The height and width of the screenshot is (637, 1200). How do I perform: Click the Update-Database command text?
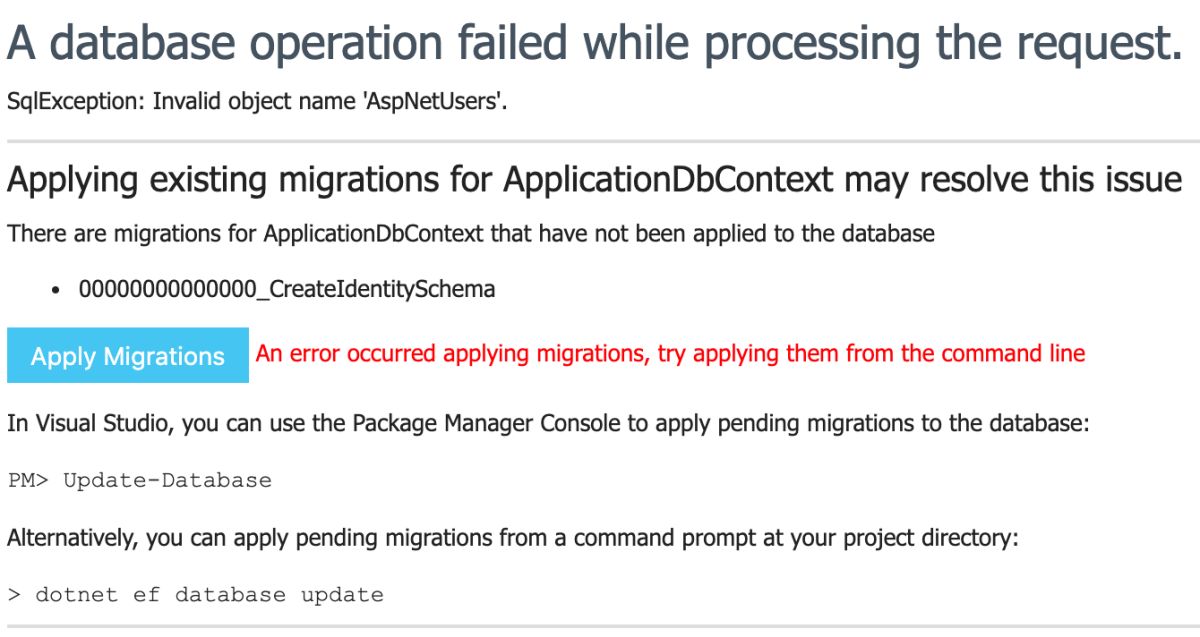(167, 480)
